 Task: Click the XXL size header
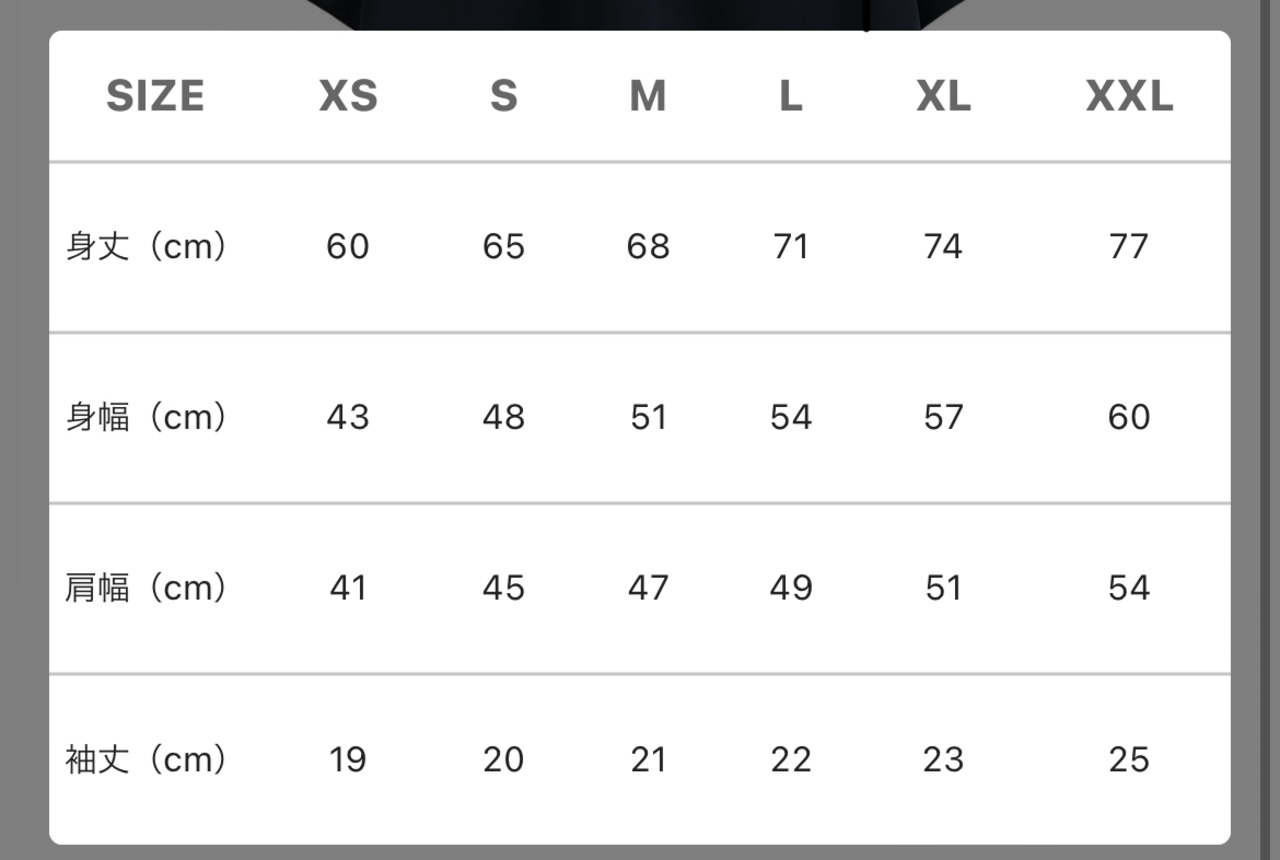tap(1129, 96)
